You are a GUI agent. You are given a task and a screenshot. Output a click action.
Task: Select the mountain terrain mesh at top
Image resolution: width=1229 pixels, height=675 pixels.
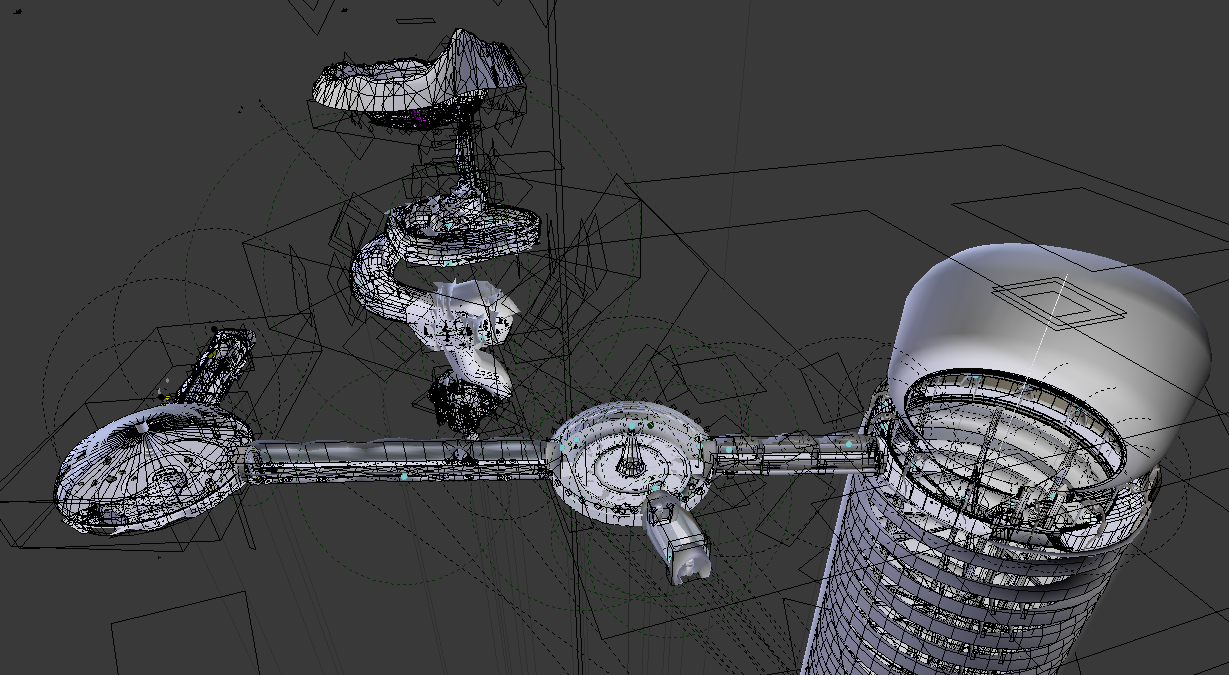[420, 78]
